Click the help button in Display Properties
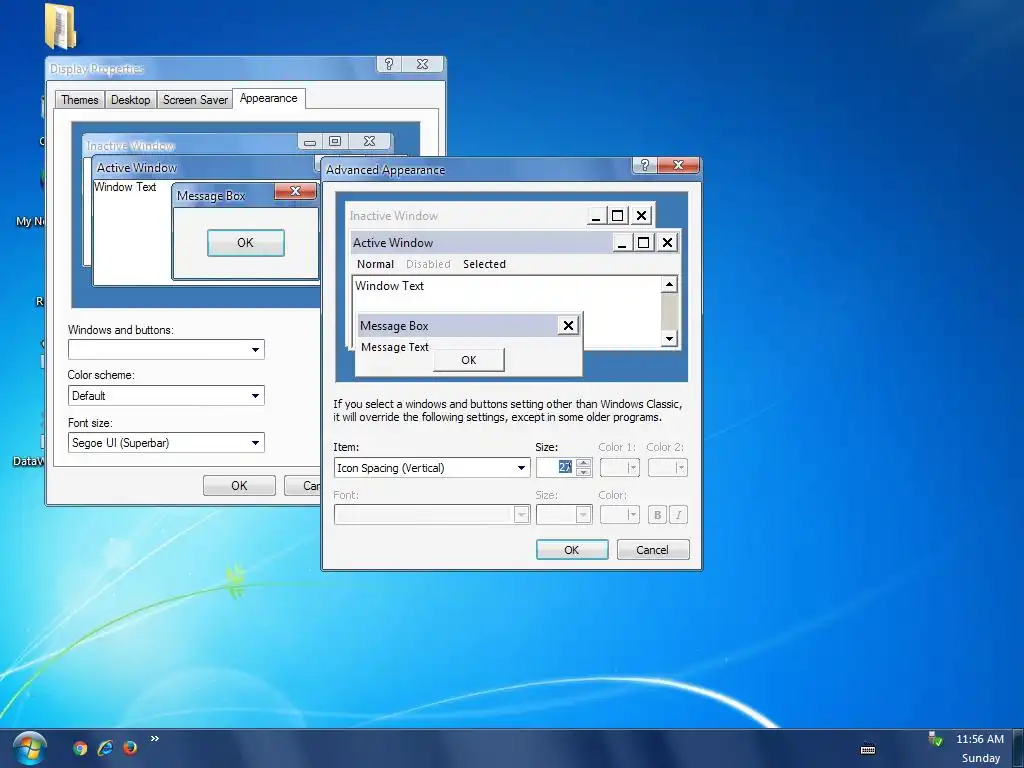 click(389, 64)
